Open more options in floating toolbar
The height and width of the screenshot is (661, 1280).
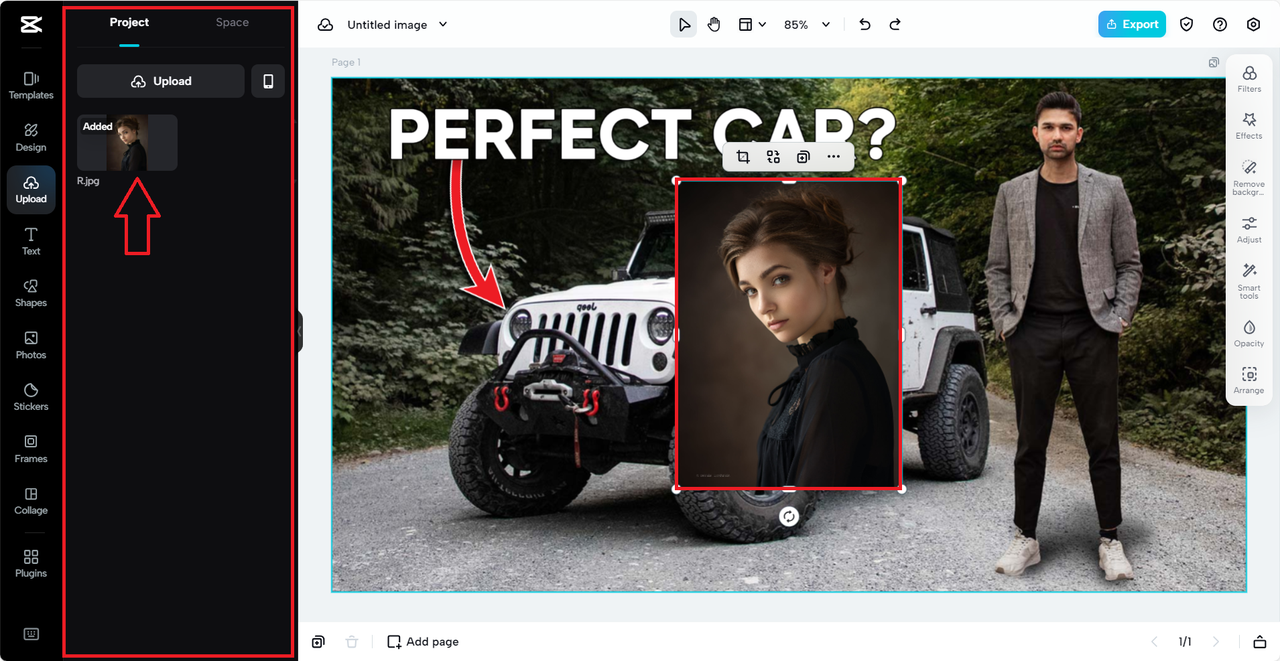tap(834, 157)
